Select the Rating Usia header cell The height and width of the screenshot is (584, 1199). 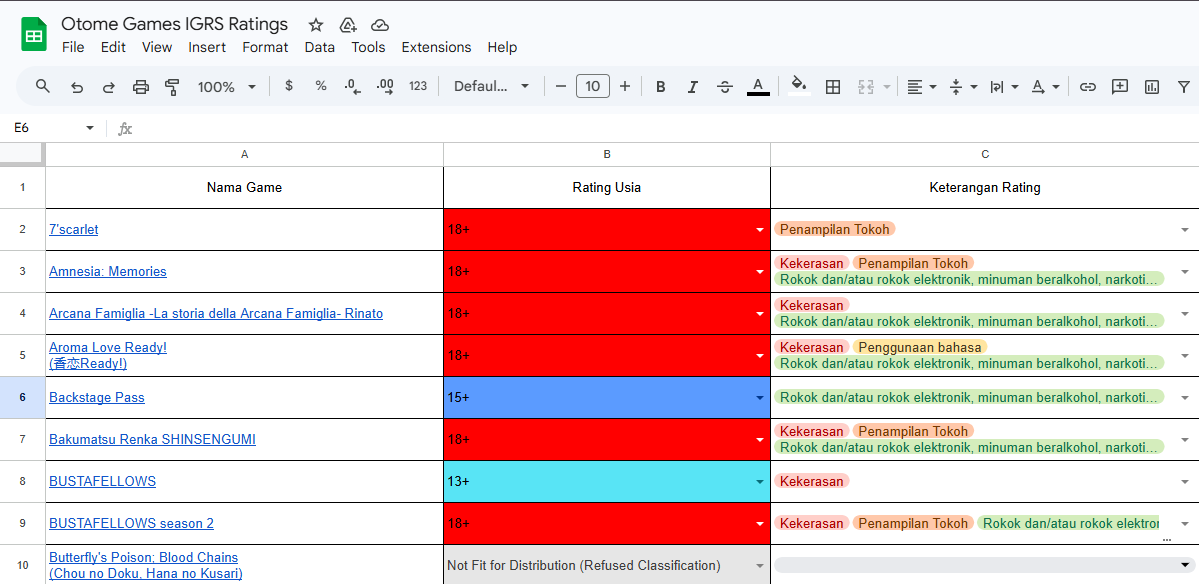coord(607,187)
